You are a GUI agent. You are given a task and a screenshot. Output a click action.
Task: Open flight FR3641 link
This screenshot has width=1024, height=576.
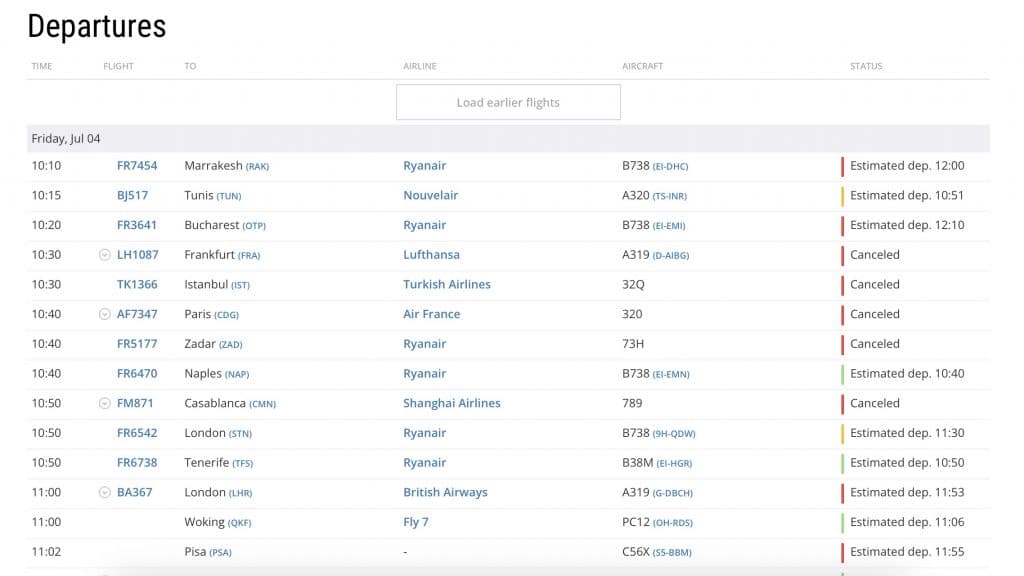(137, 225)
